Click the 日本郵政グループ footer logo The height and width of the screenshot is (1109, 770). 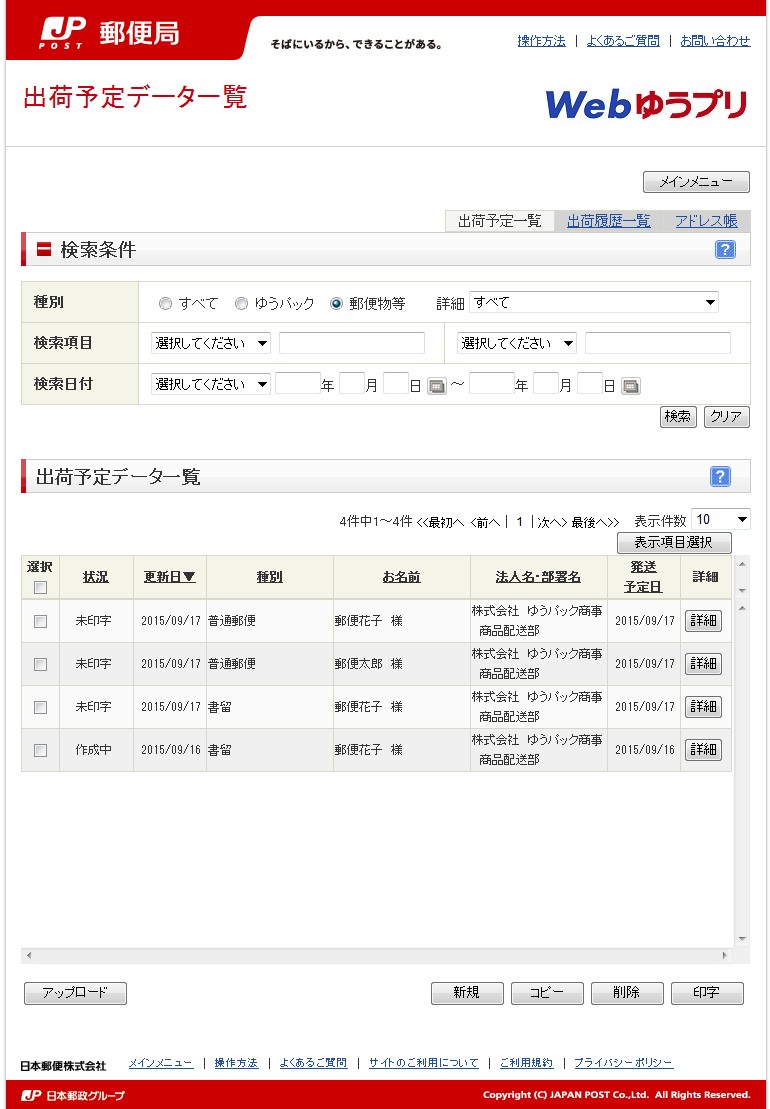(x=73, y=1095)
